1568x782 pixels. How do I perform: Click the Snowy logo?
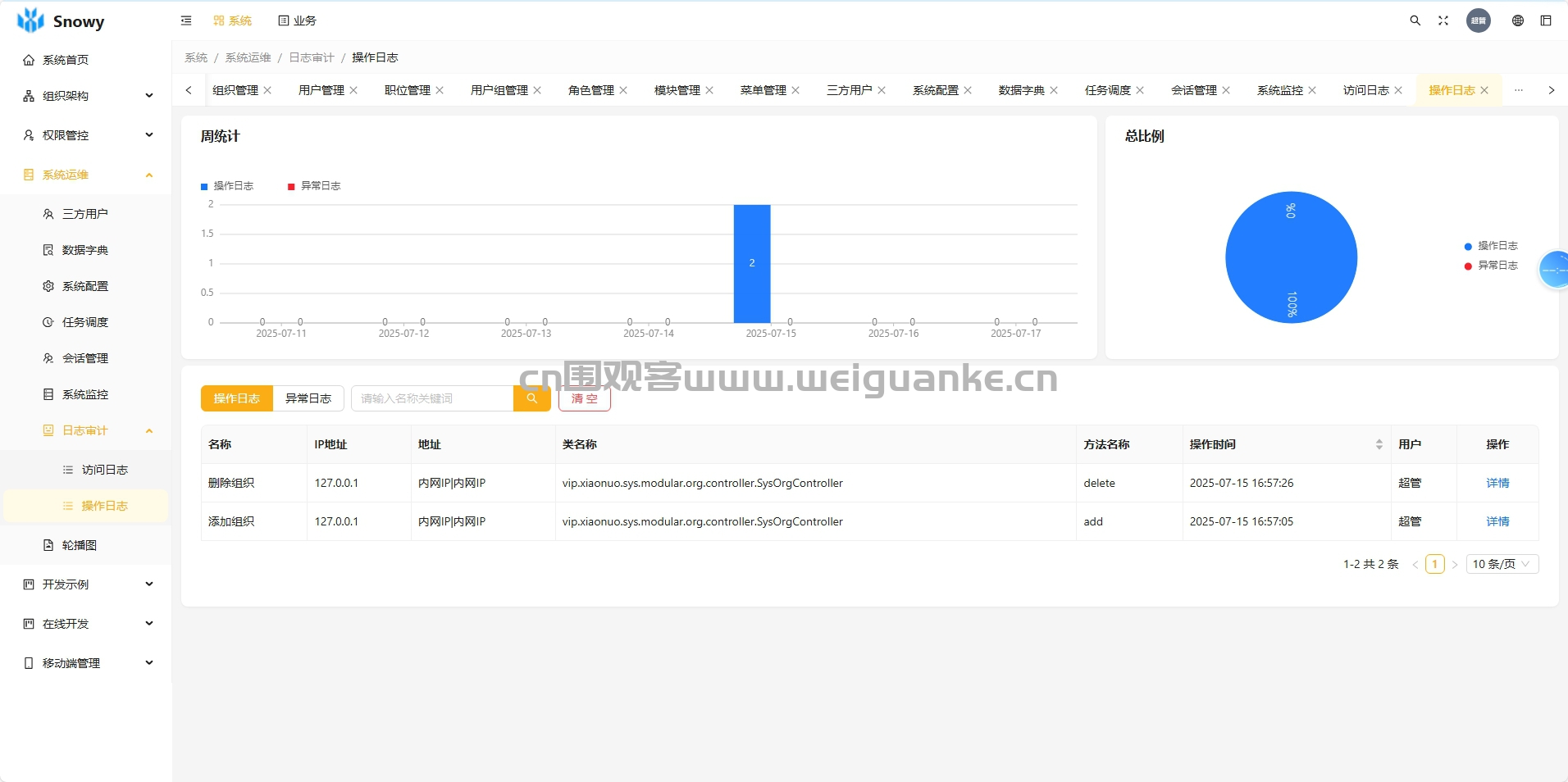point(61,20)
